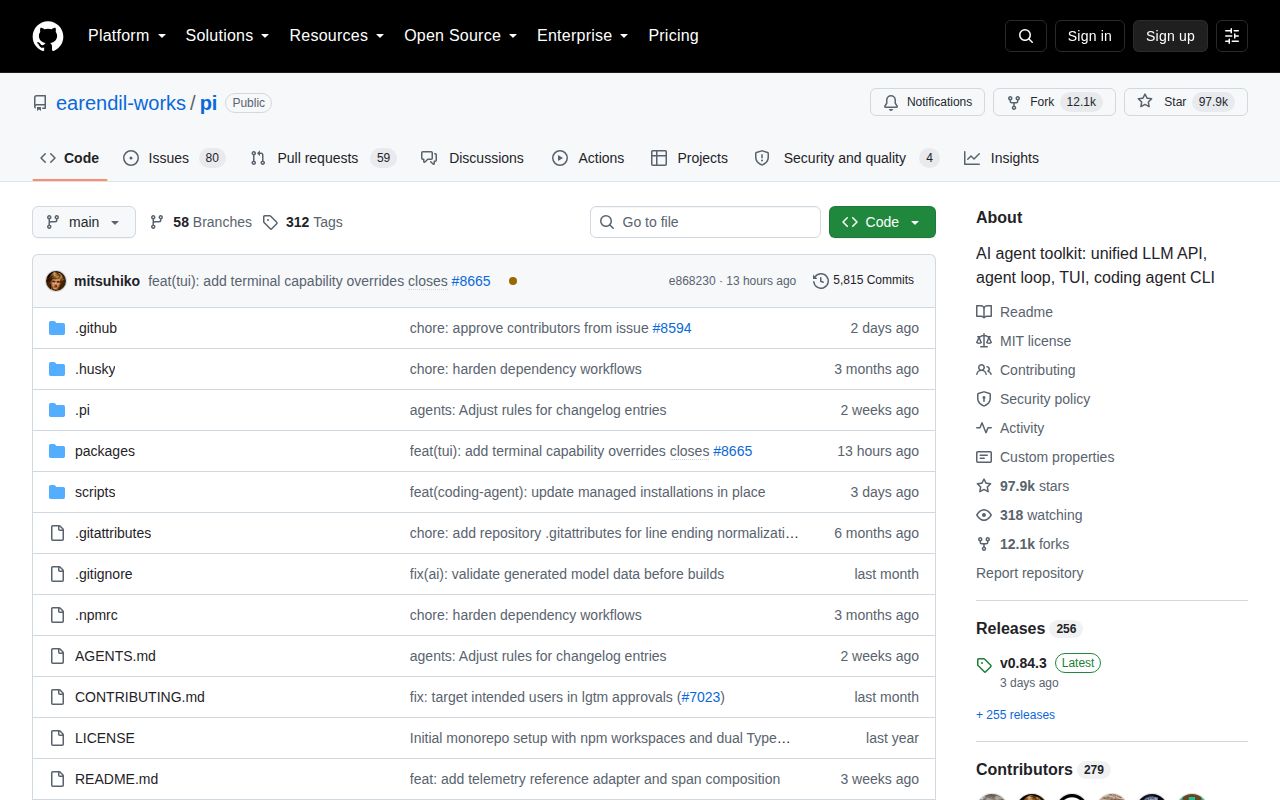Click the fork icon next to 12.1k forks
The width and height of the screenshot is (1280, 800).
984,544
